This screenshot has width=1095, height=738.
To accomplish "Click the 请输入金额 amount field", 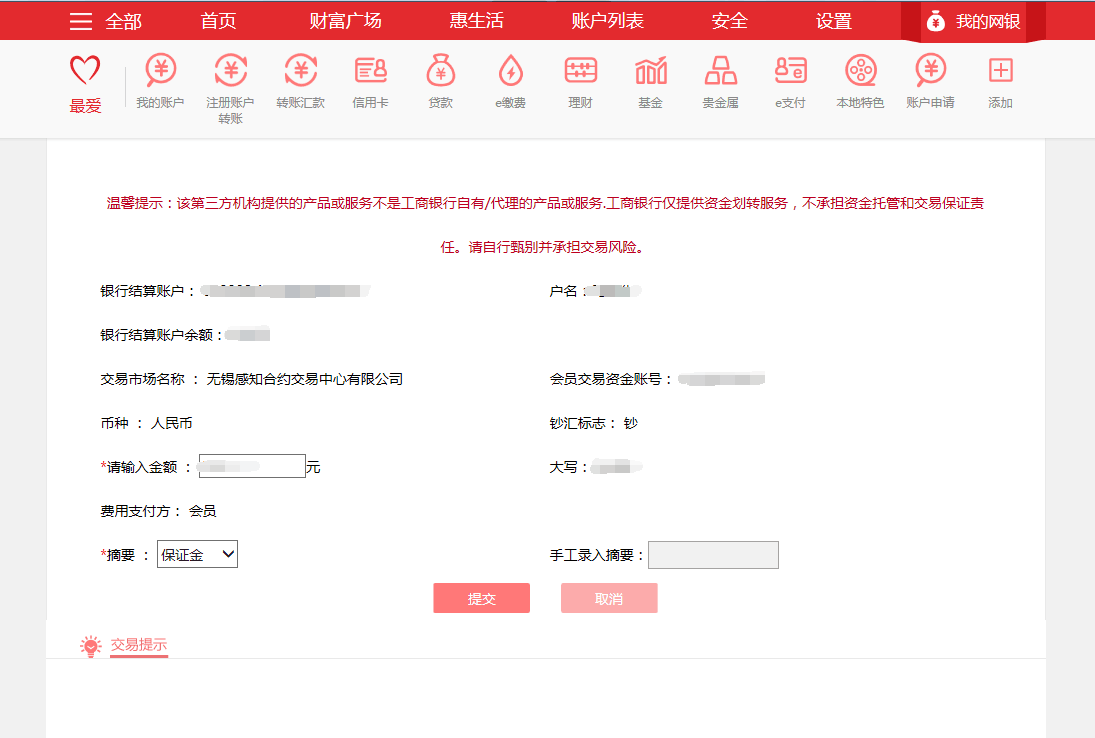I will point(252,466).
